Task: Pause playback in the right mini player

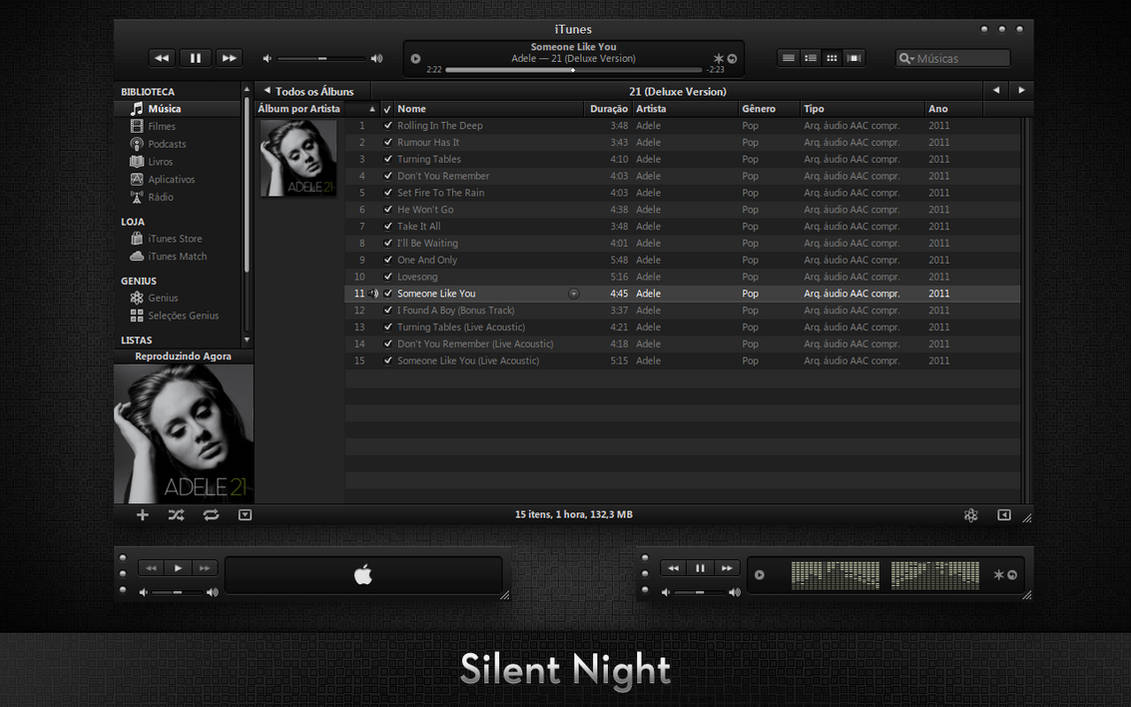Action: (700, 568)
